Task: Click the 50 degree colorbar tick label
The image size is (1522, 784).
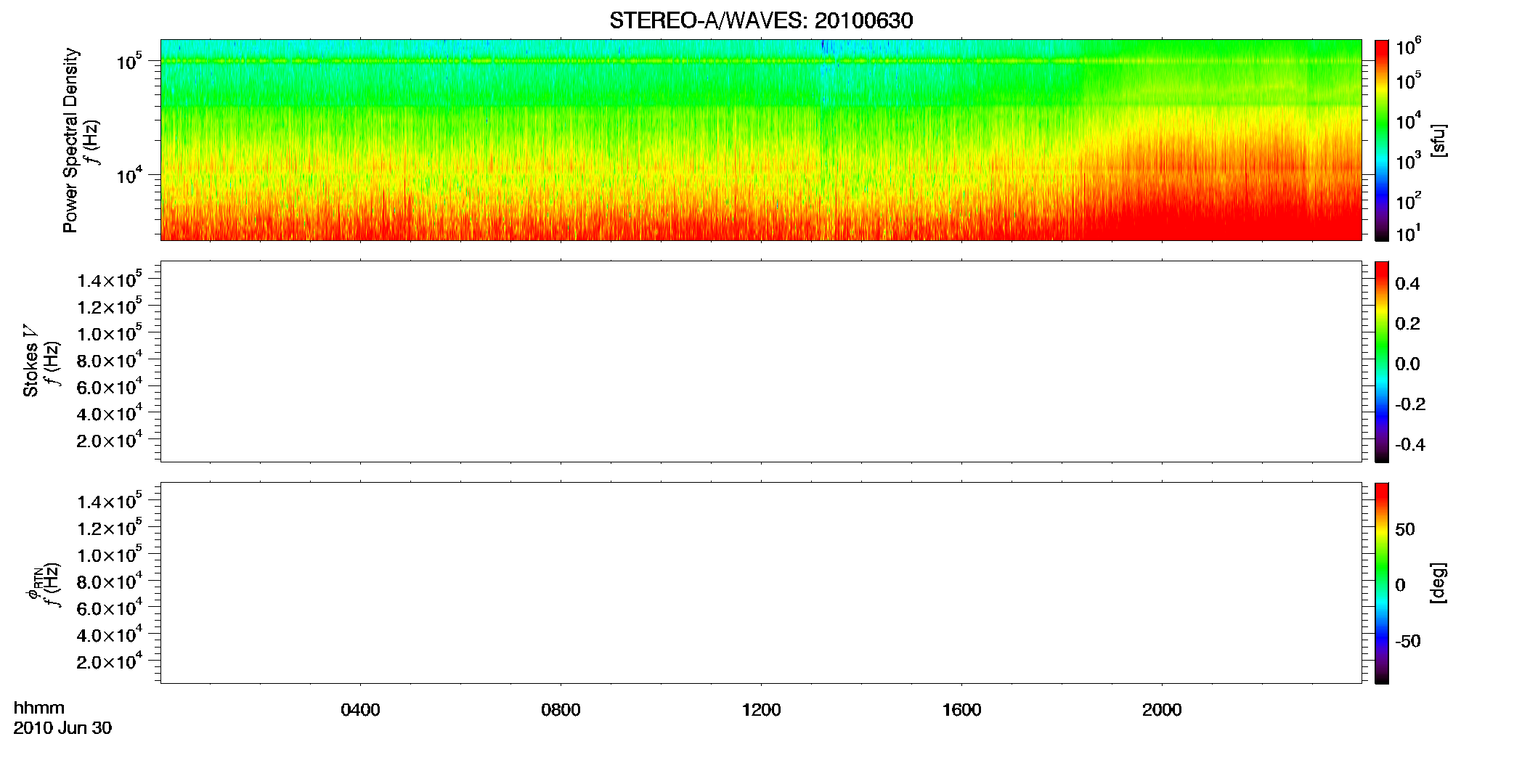Action: pos(1405,529)
